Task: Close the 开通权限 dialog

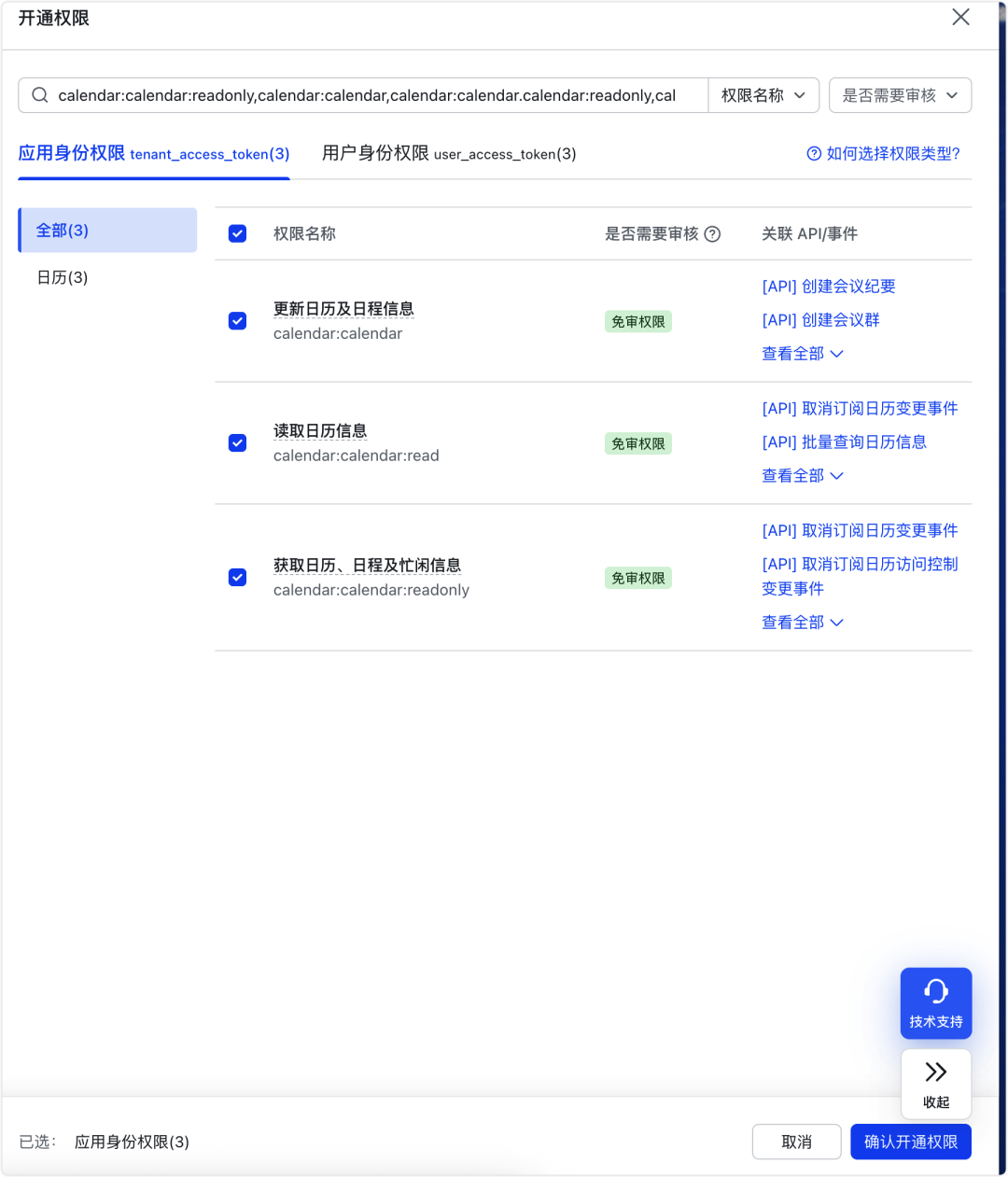Action: pos(960,17)
